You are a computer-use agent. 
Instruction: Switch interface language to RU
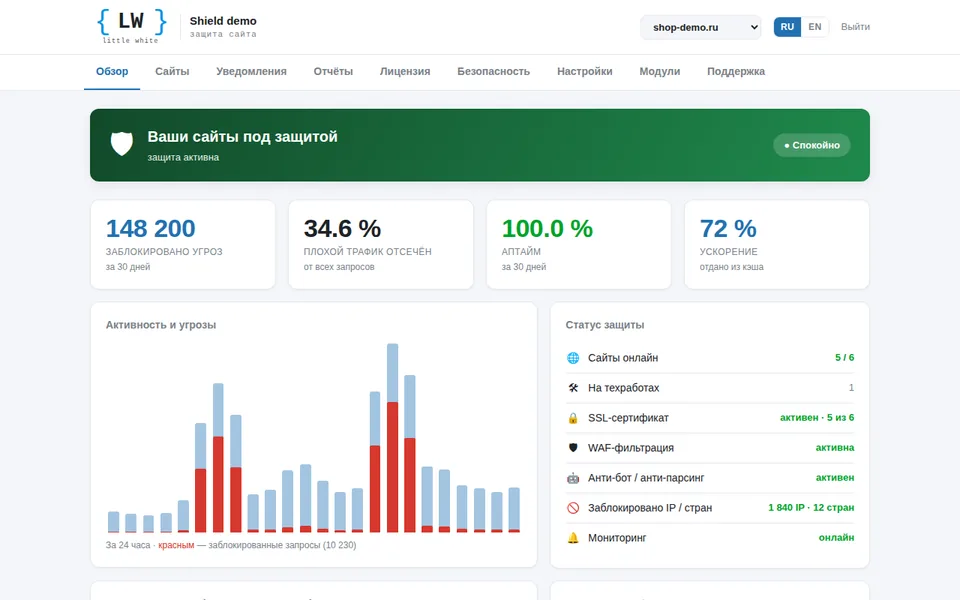pos(787,27)
